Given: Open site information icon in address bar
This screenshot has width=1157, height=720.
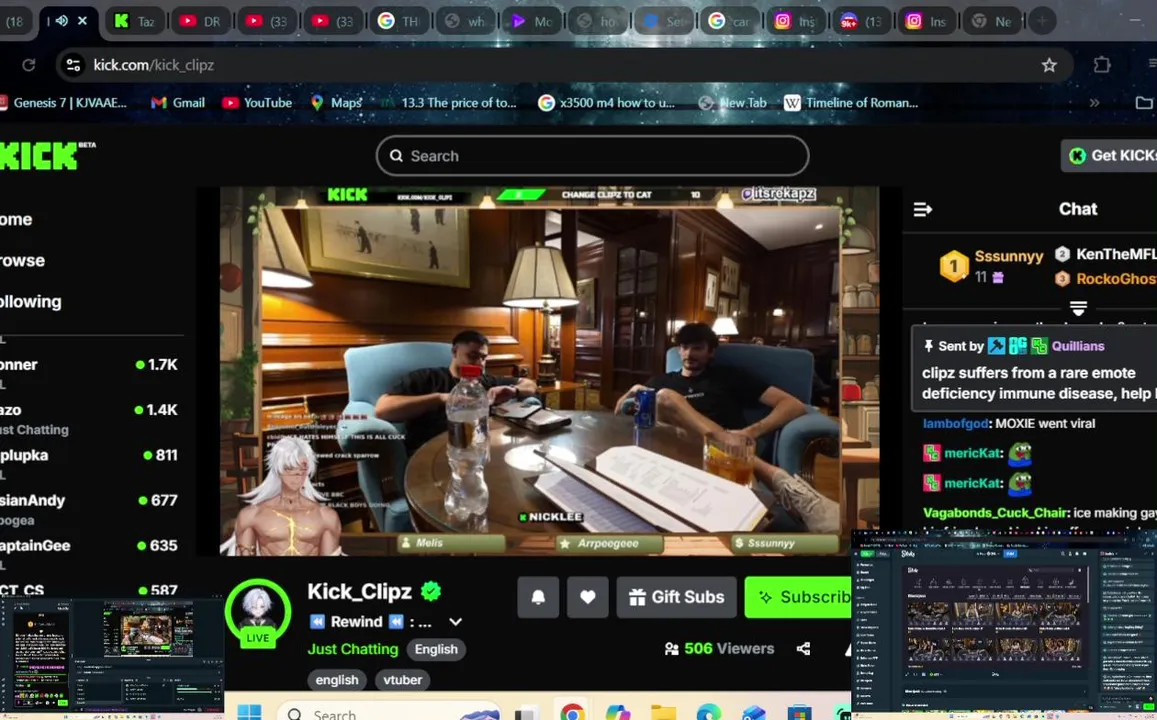Looking at the screenshot, I should [73, 65].
